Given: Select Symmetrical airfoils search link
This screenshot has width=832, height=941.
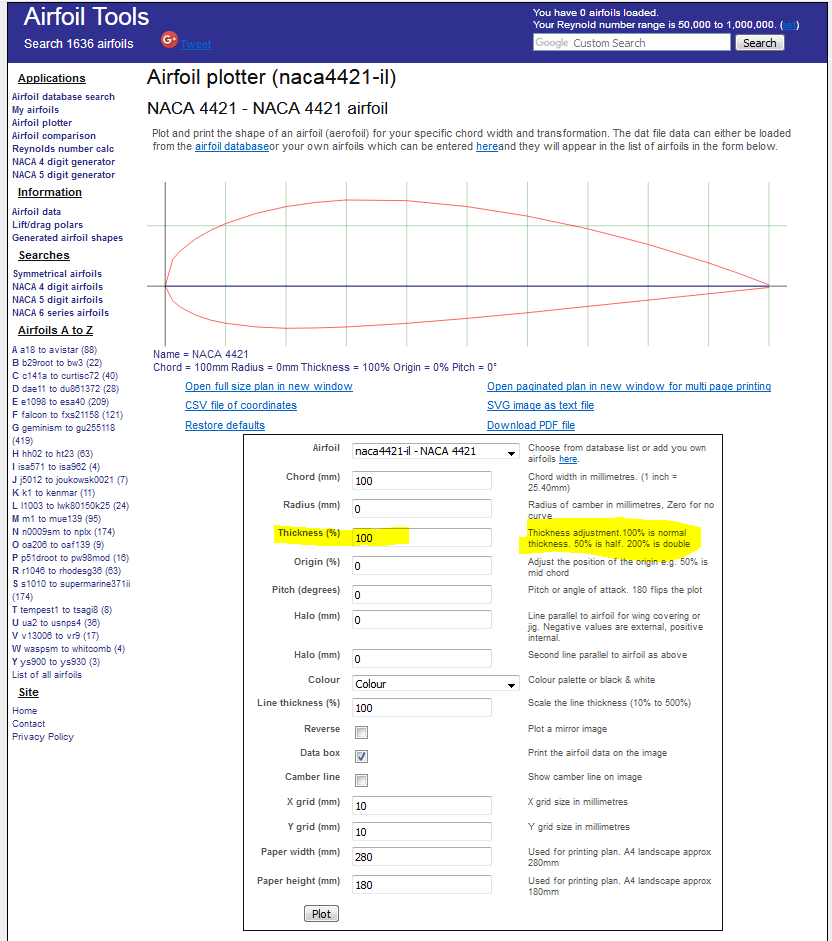Looking at the screenshot, I should point(57,274).
